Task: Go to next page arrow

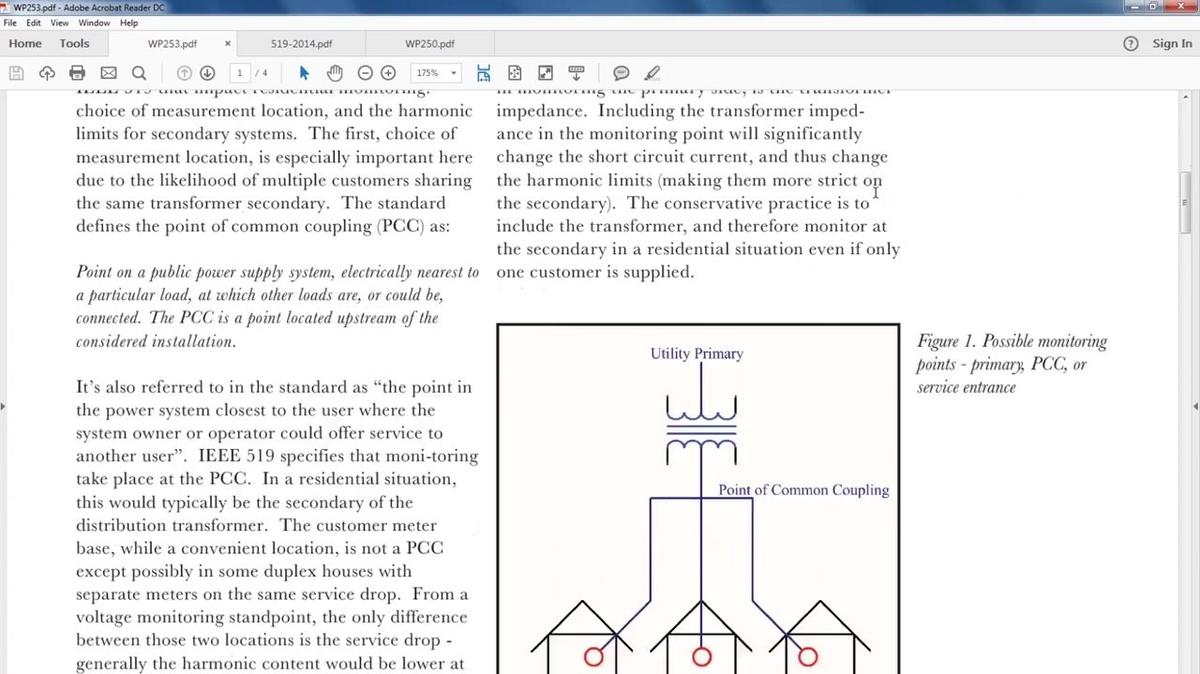Action: 208,73
